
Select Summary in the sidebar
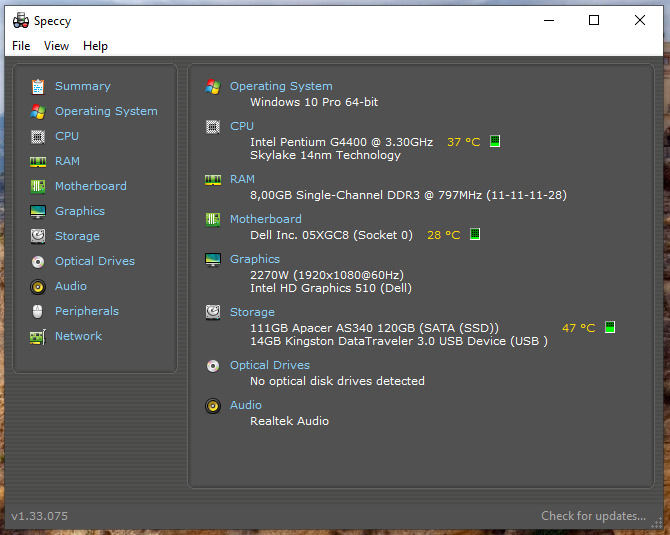pos(83,86)
